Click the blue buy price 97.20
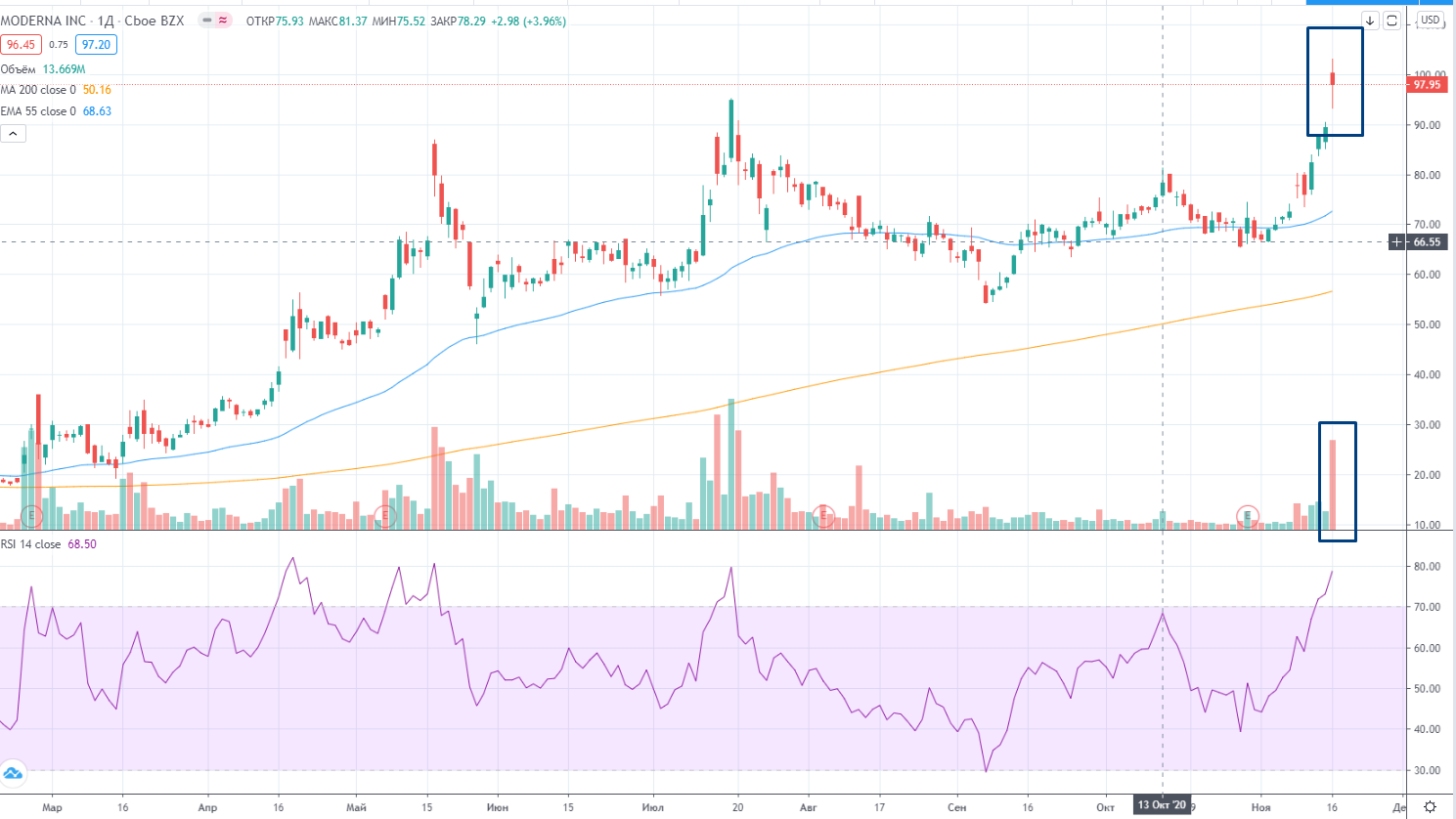The width and height of the screenshot is (1456, 819). pyautogui.click(x=96, y=44)
